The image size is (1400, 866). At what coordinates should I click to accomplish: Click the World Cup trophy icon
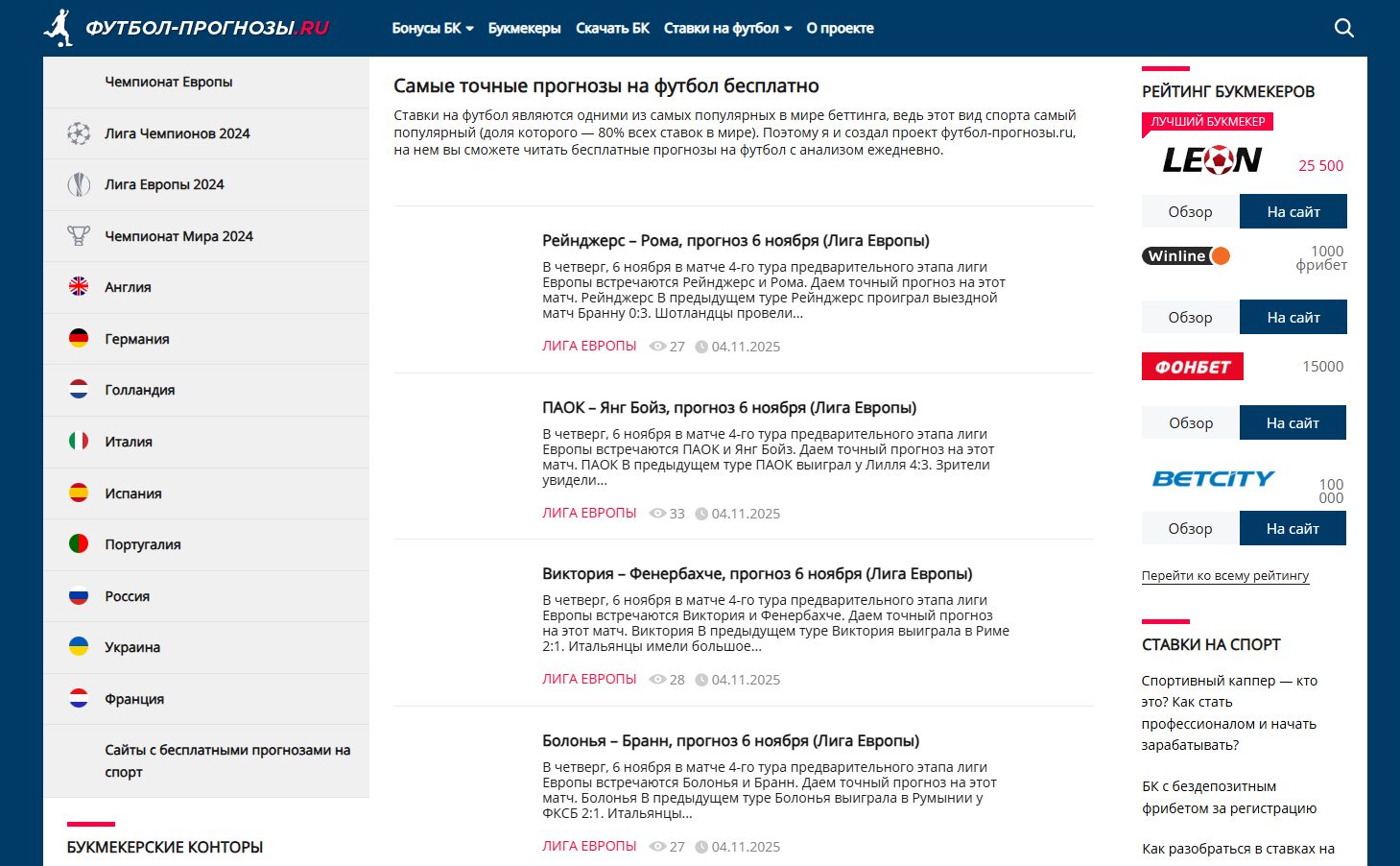[x=79, y=236]
